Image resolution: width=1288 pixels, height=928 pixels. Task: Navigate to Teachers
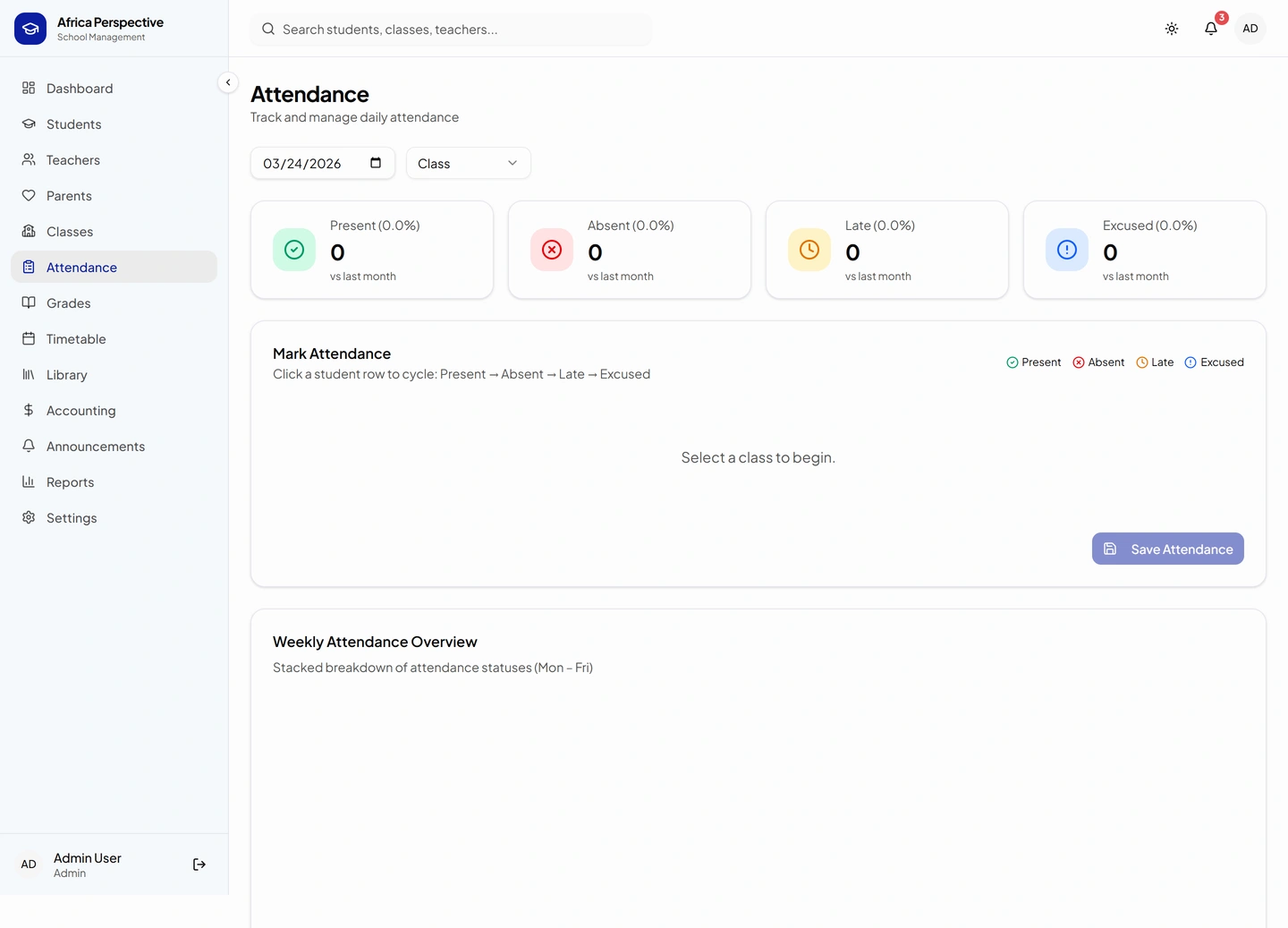tap(114, 159)
